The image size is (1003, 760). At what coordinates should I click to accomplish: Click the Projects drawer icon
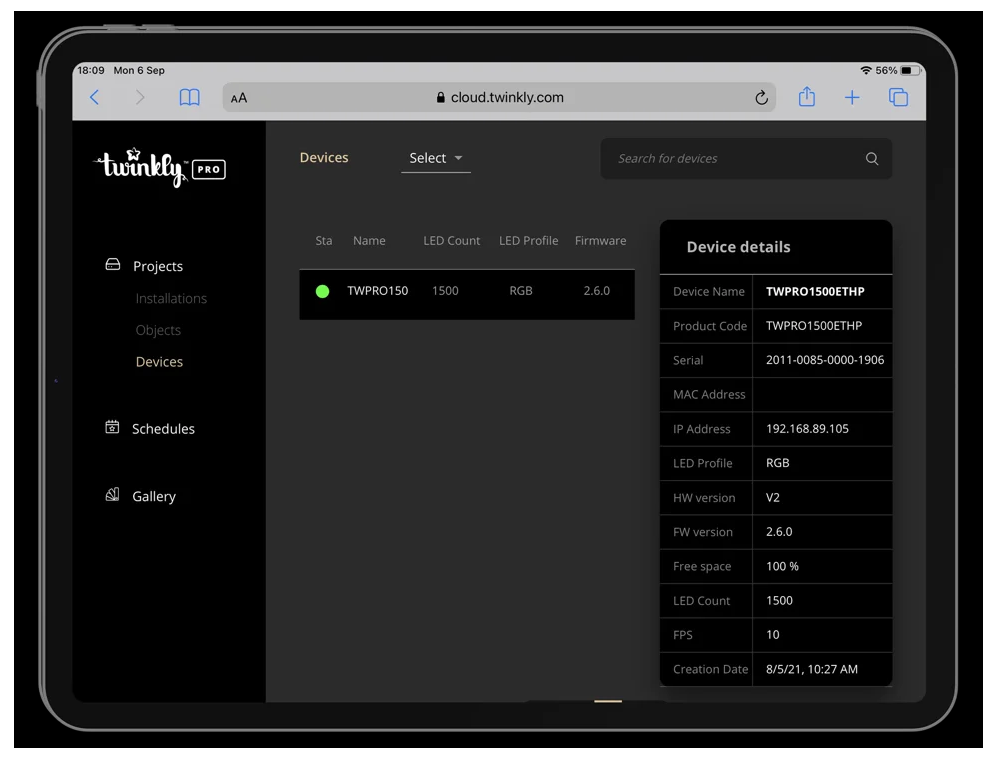click(113, 264)
